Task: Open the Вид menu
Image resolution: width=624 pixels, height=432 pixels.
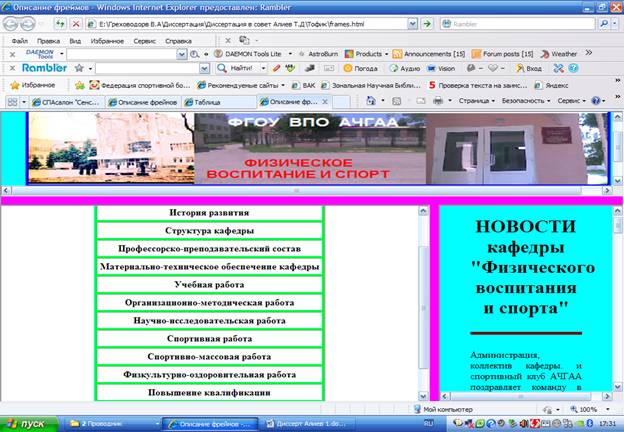Action: tap(75, 41)
